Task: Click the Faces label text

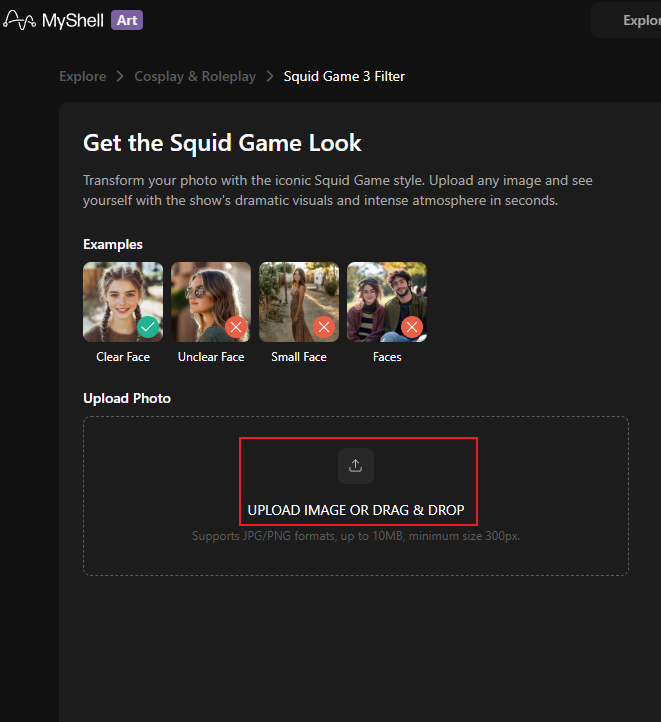Action: [387, 357]
